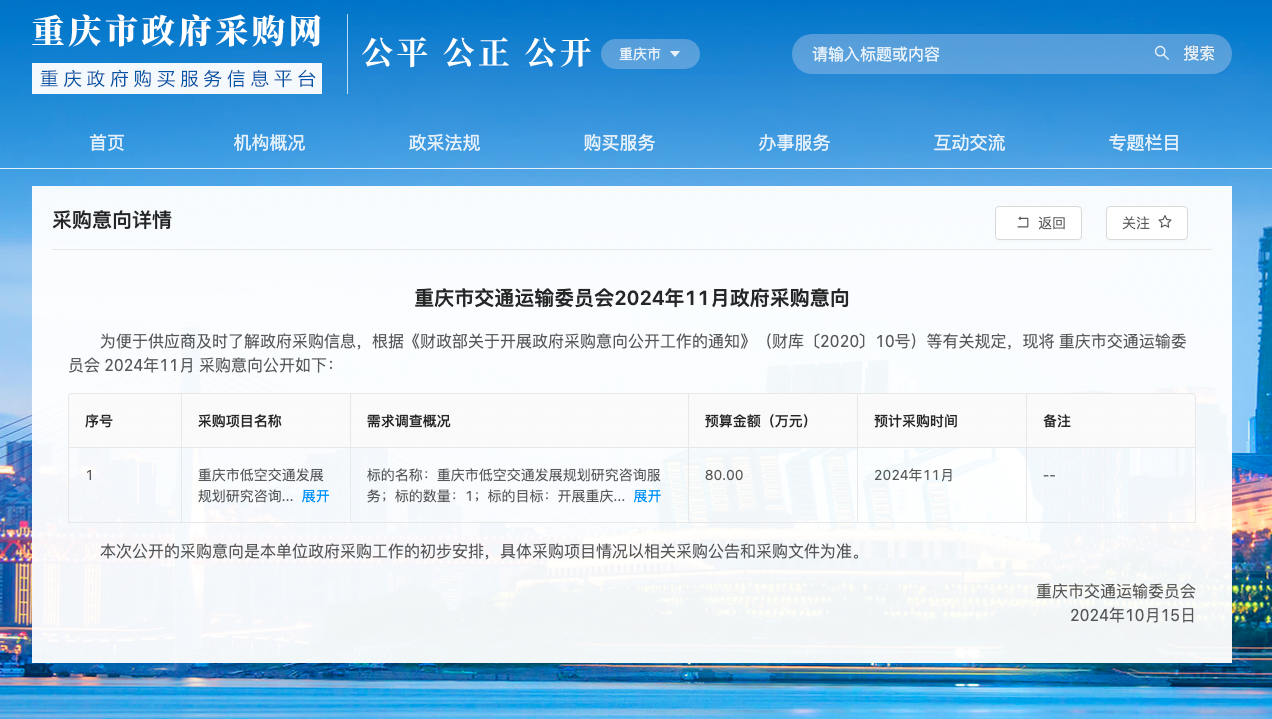Expand the truncated 采购项目名称 text
Viewport: 1272px width, 719px height.
click(315, 496)
